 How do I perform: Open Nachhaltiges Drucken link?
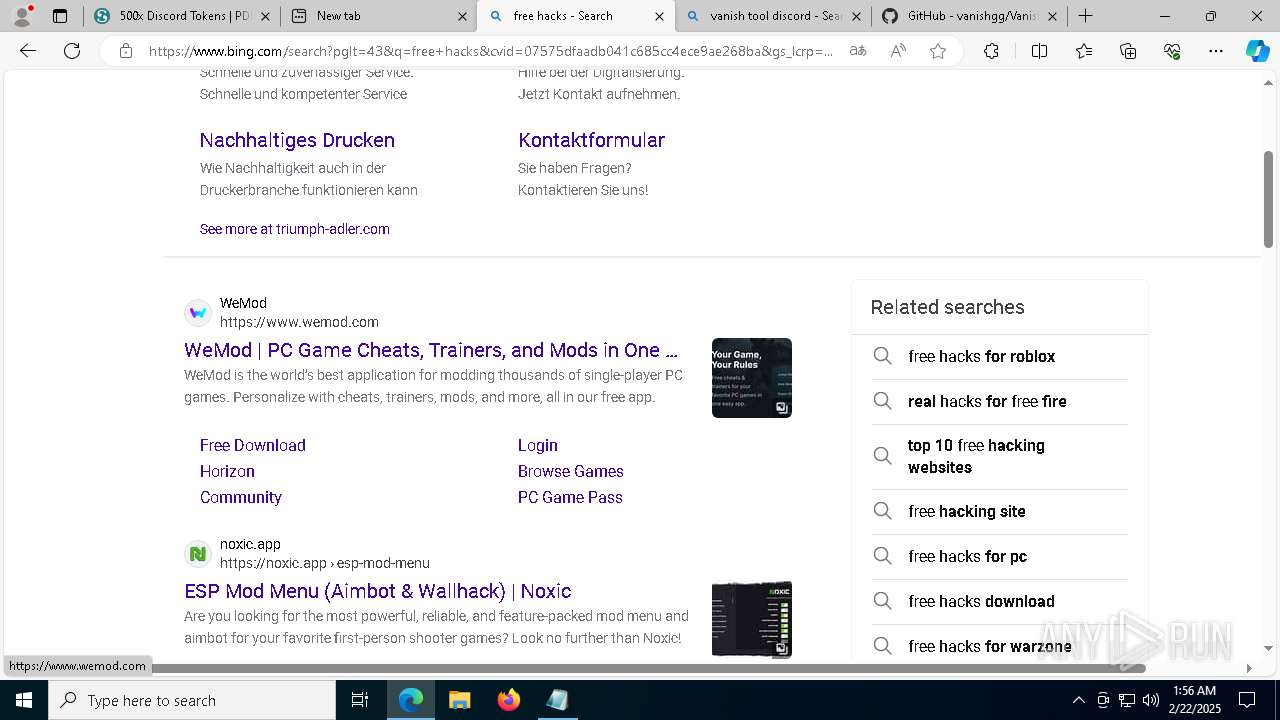(297, 140)
